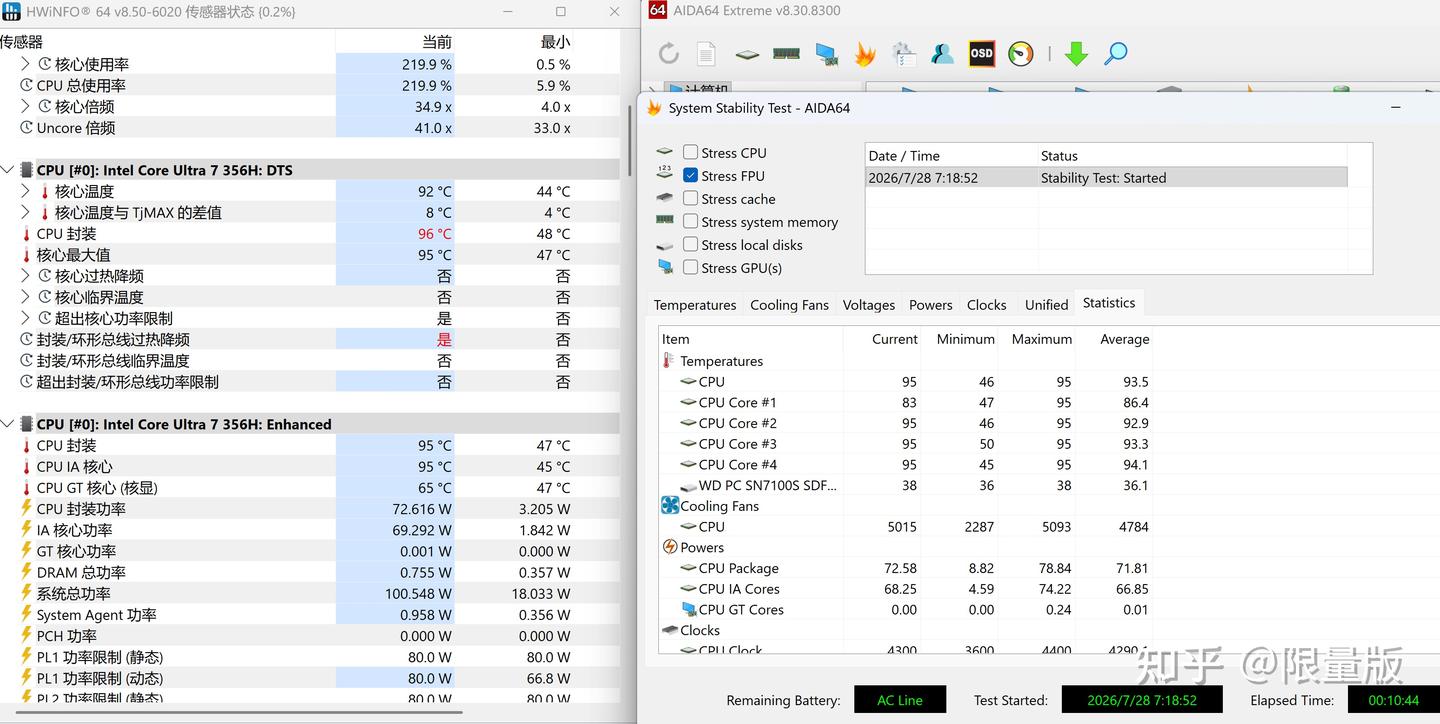
Task: Enable the Stress GPU(s) checkbox
Action: 690,267
